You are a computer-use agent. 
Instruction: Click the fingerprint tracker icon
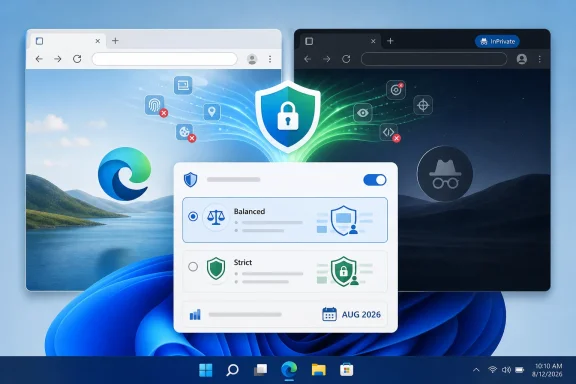pos(154,105)
